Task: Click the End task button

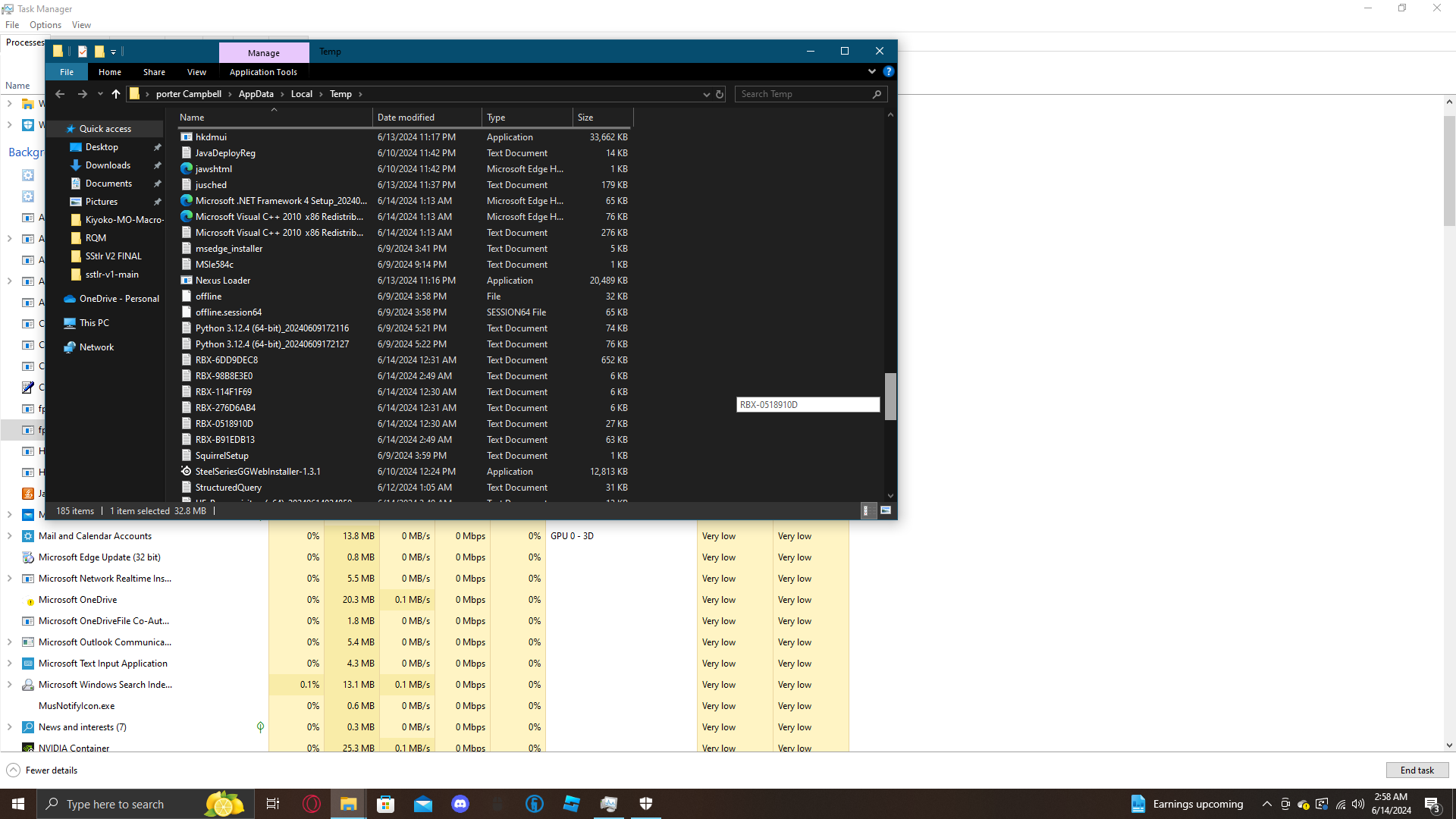Action: pyautogui.click(x=1417, y=770)
